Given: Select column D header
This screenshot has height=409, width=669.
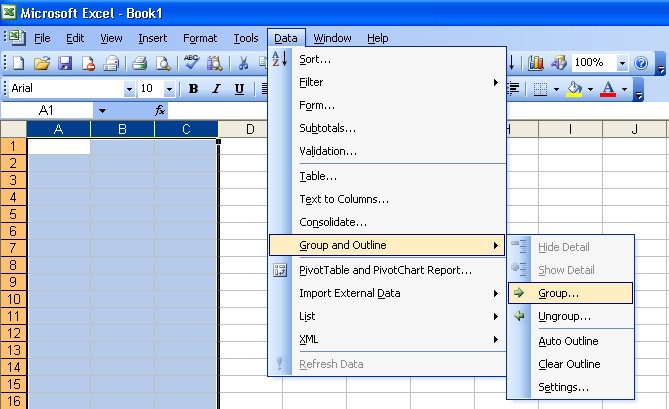Looking at the screenshot, I should pos(250,129).
